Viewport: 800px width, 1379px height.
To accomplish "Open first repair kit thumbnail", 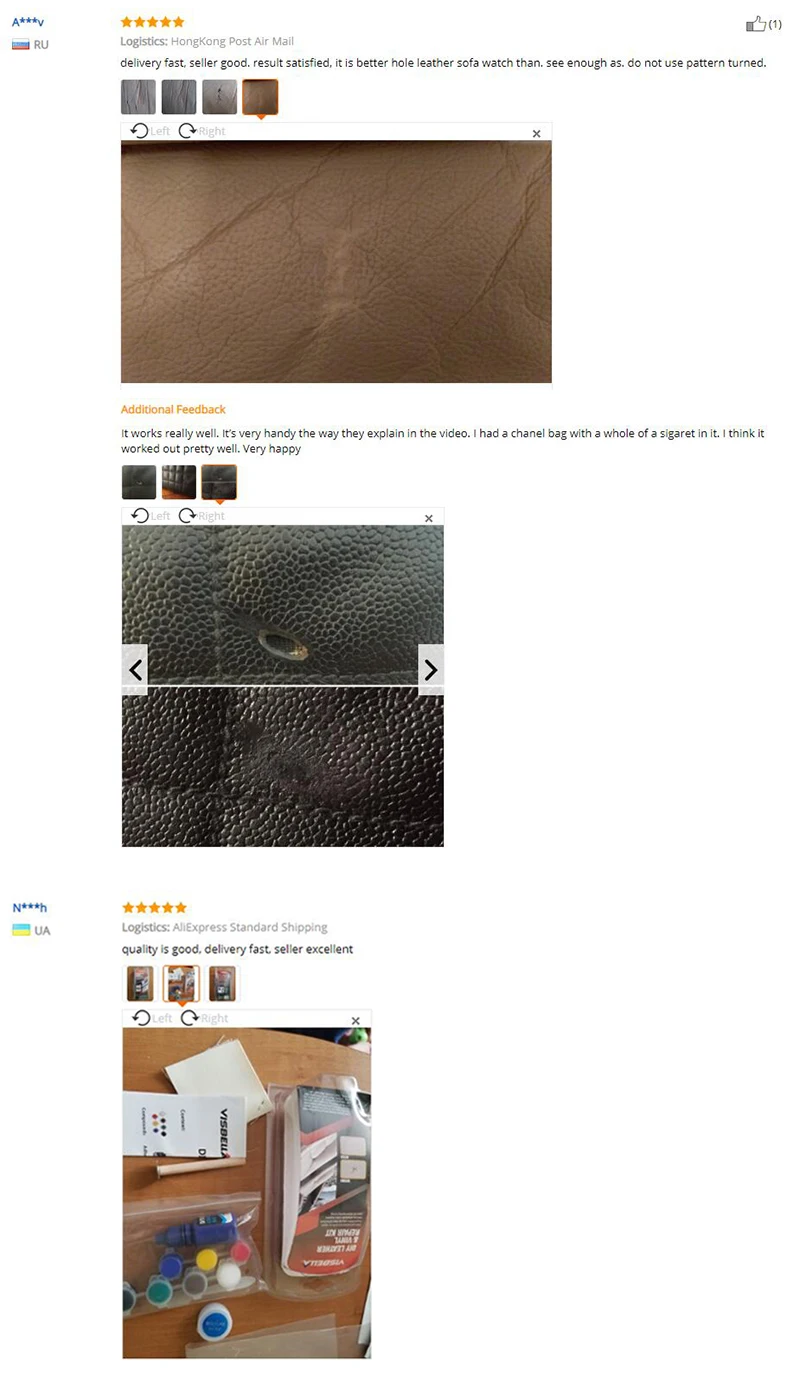I will (x=140, y=983).
